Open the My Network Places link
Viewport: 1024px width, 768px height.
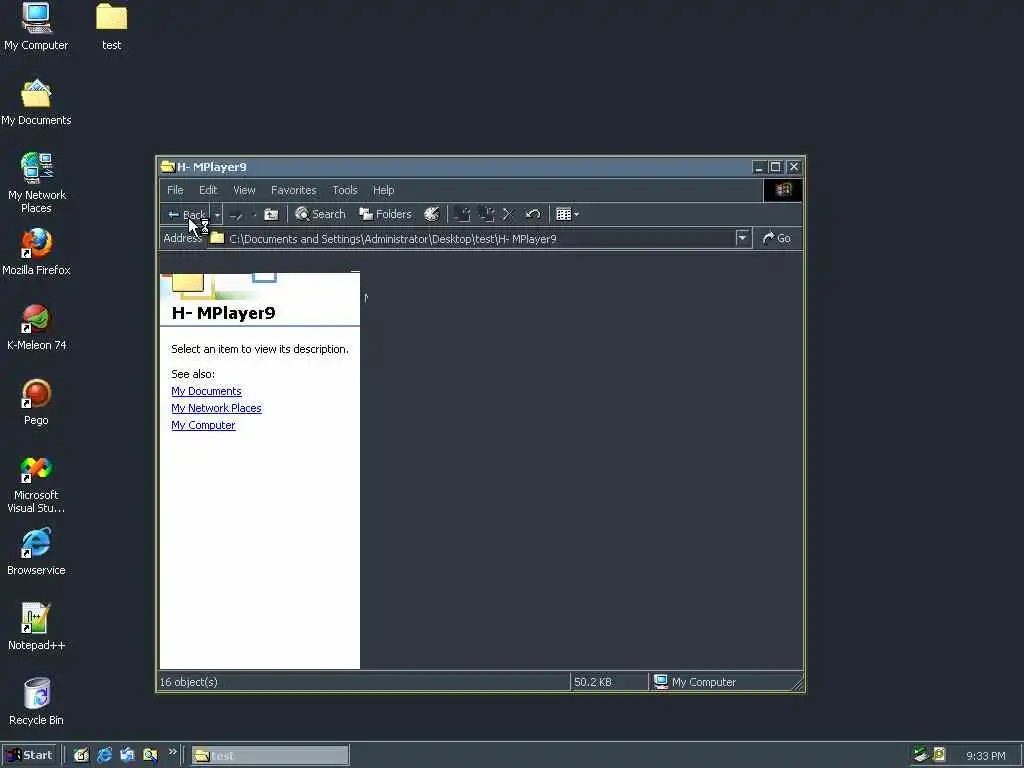click(x=216, y=408)
